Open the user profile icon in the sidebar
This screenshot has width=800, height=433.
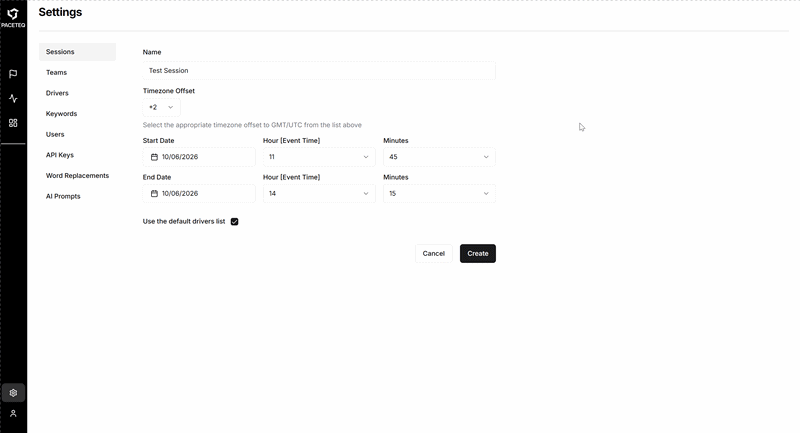pyautogui.click(x=13, y=414)
